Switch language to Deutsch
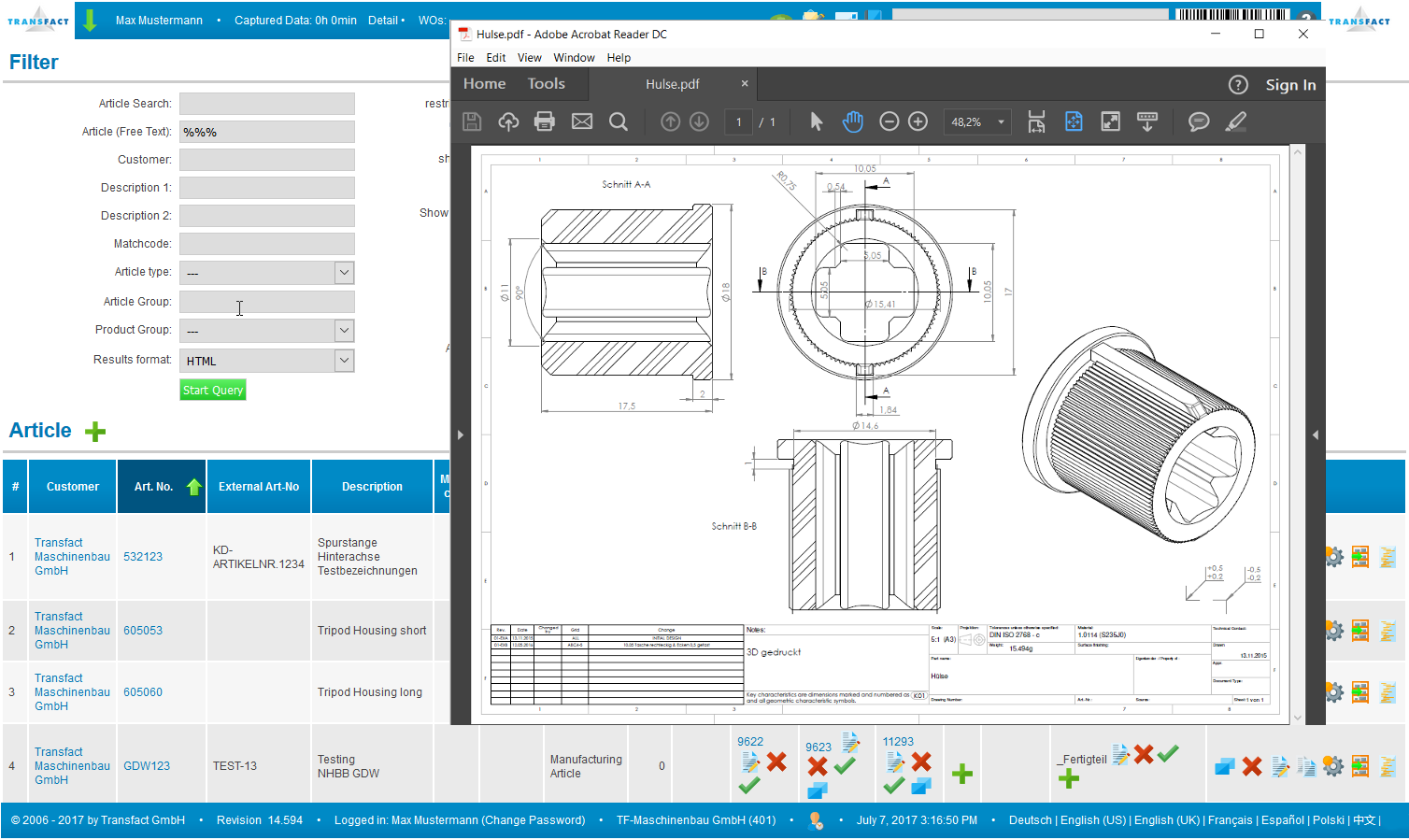 pyautogui.click(x=1030, y=820)
